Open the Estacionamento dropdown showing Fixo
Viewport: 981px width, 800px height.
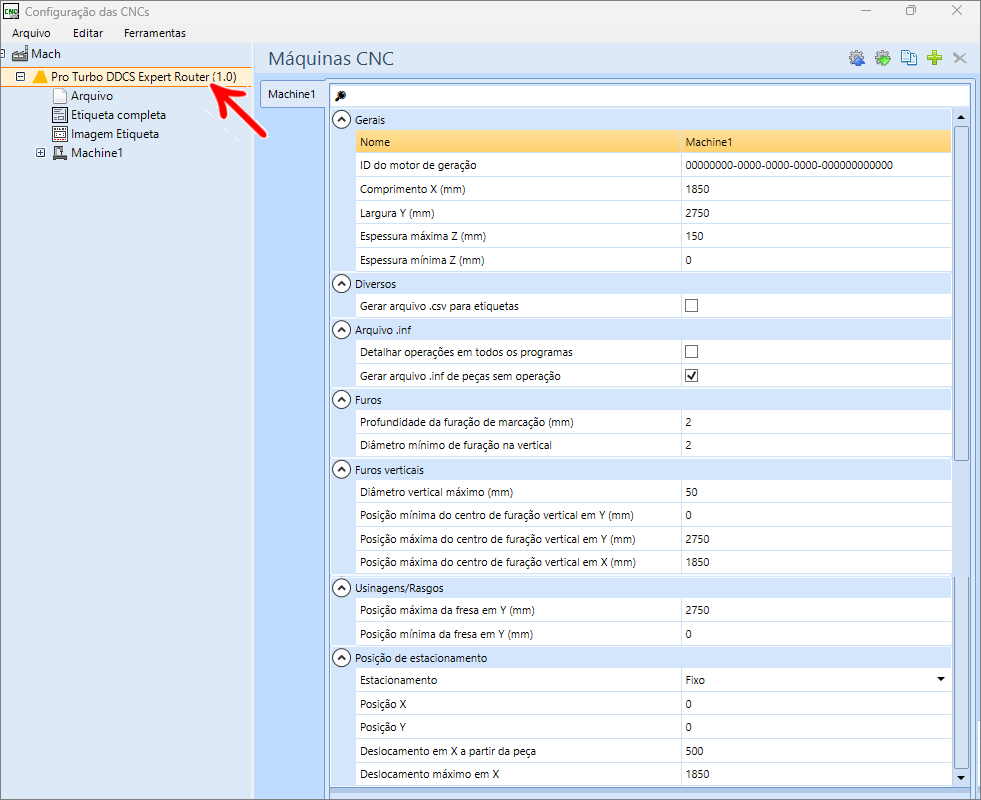point(940,680)
